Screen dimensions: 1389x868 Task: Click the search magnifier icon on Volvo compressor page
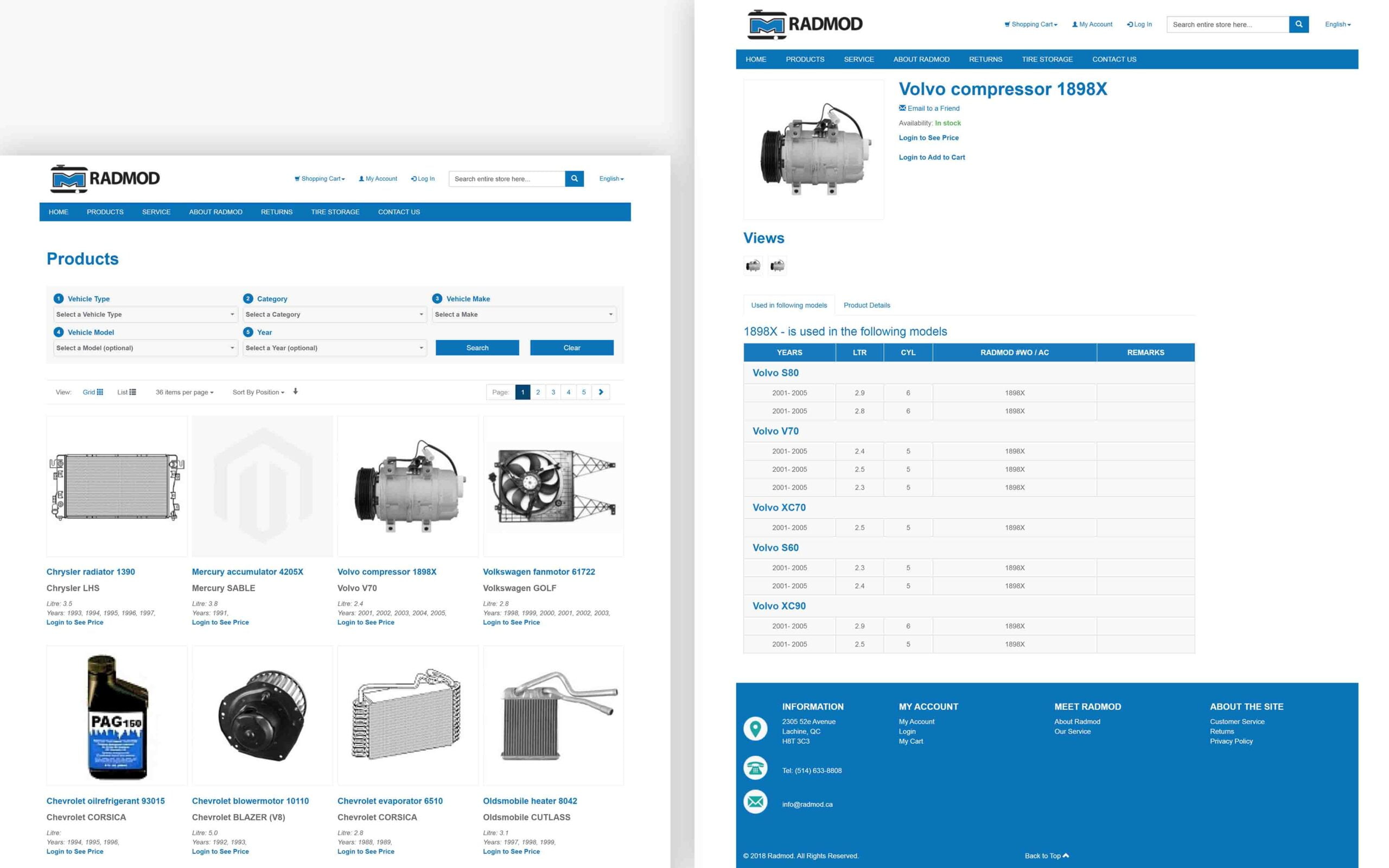pyautogui.click(x=1298, y=24)
